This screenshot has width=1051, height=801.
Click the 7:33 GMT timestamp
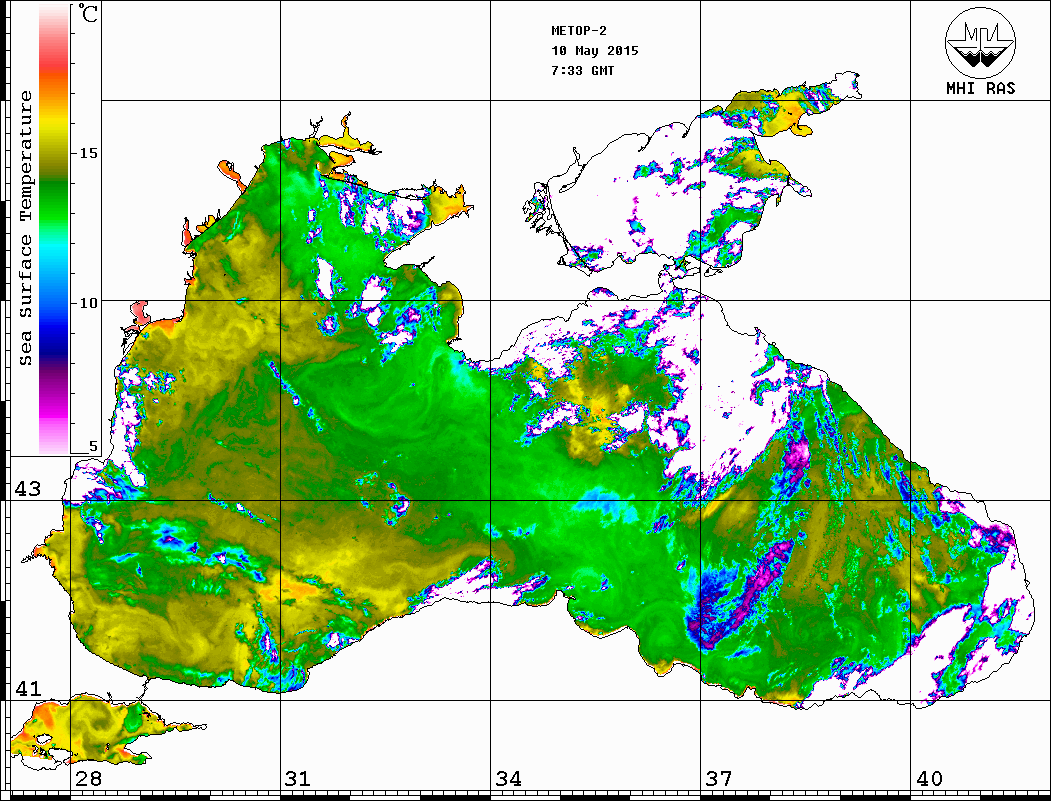click(583, 71)
